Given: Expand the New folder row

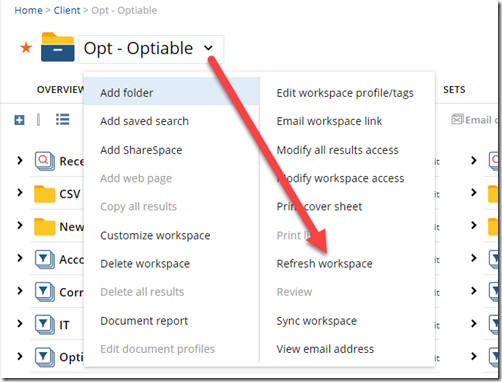Looking at the screenshot, I should pyautogui.click(x=20, y=225).
